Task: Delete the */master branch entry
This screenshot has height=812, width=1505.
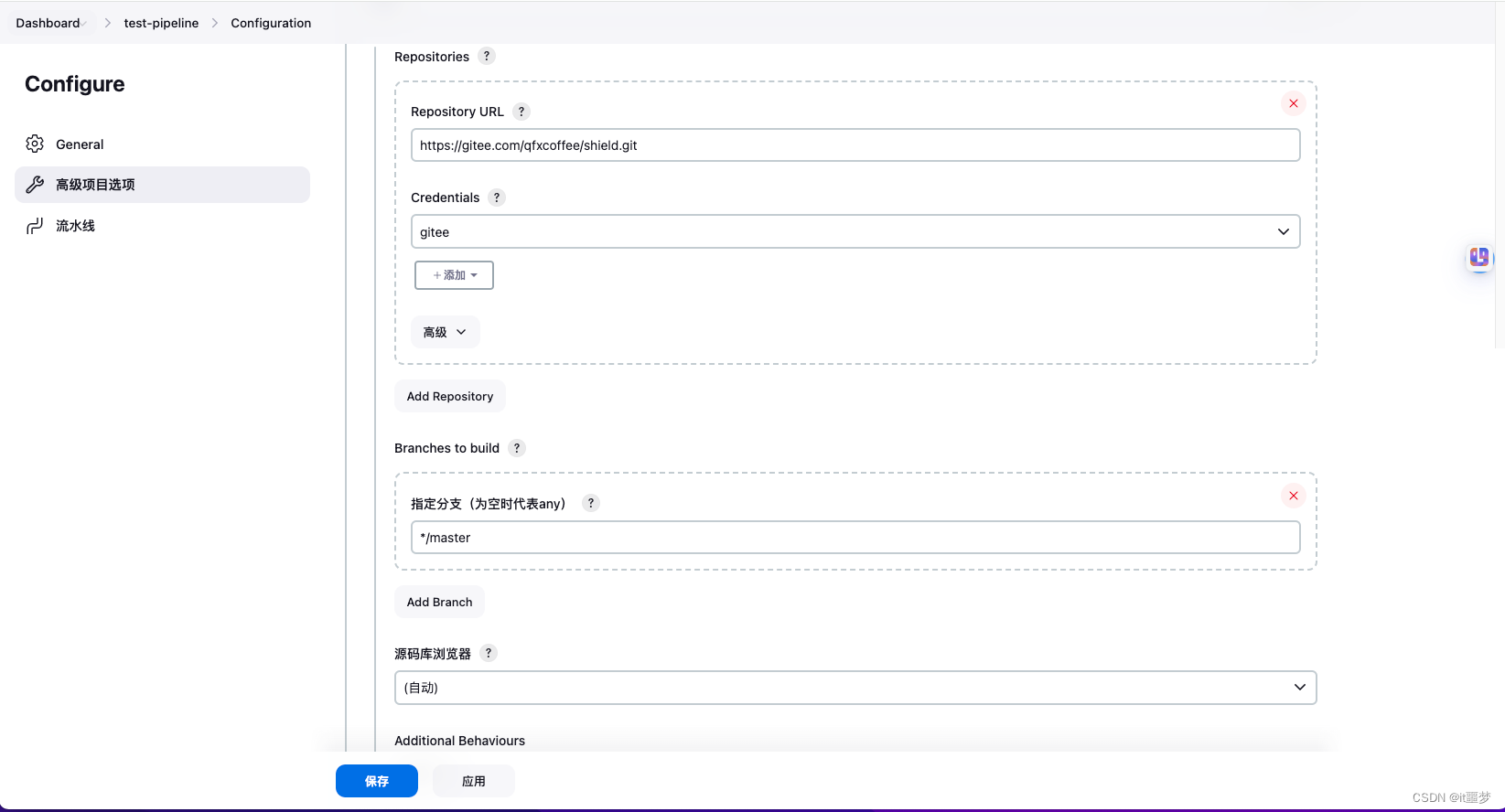Action: (1294, 496)
